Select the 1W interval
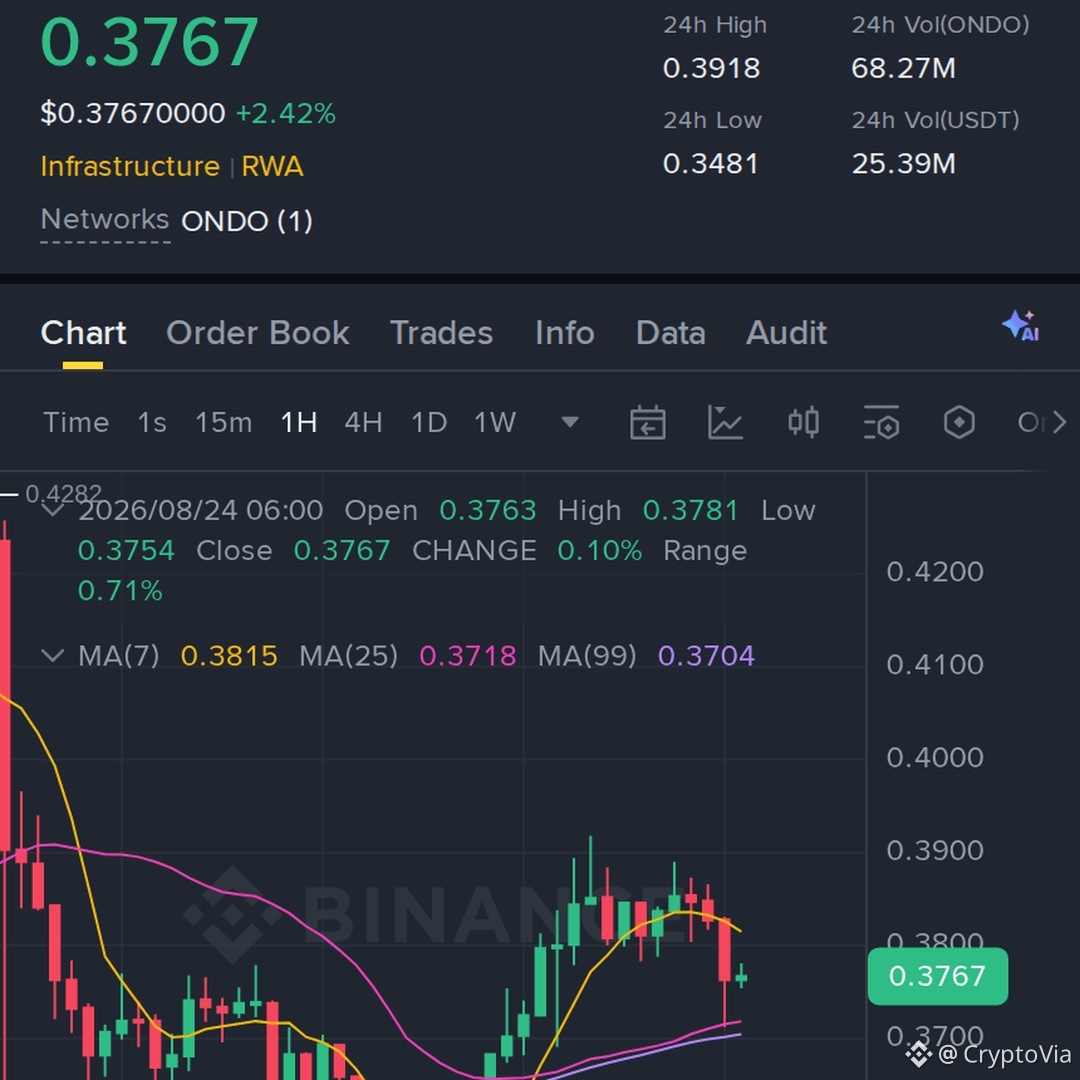This screenshot has height=1080, width=1080. [495, 422]
